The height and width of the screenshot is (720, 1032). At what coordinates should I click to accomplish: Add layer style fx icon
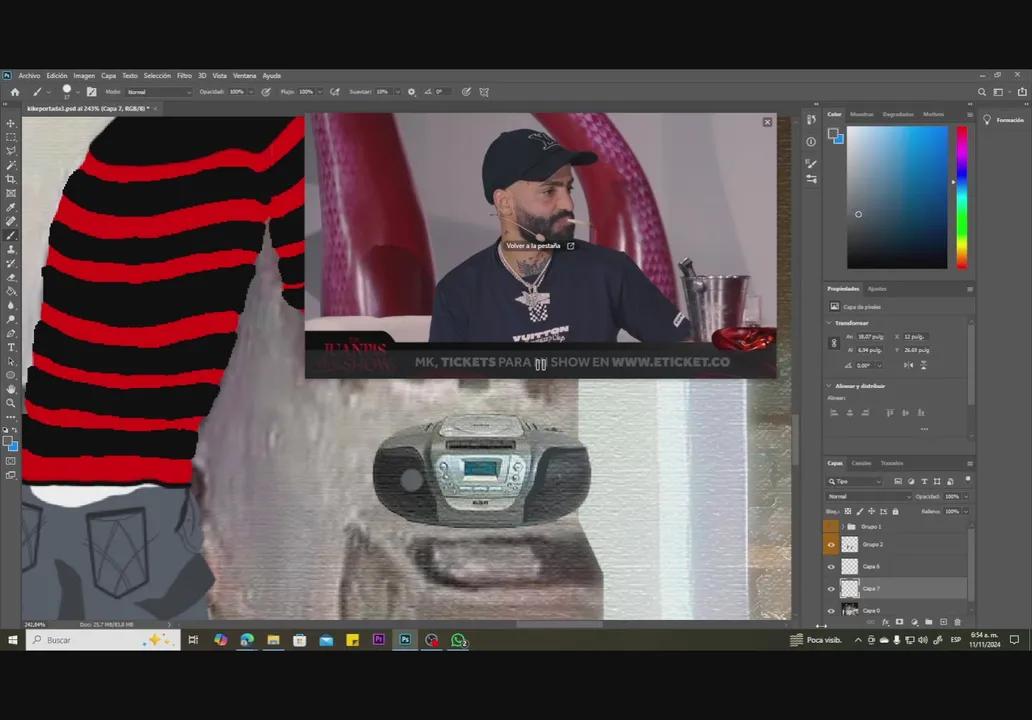(x=886, y=622)
